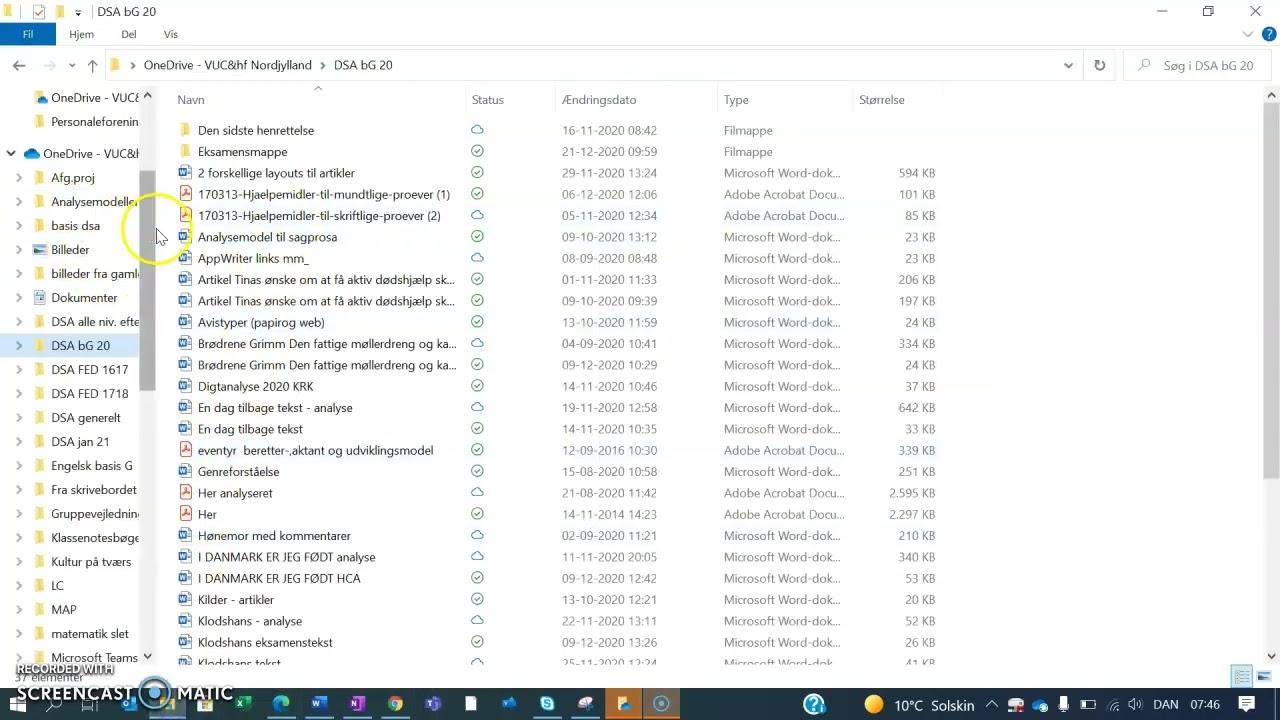Collapse the OneDrive - VUC& tree node
This screenshot has height=720, width=1280.
(x=11, y=154)
